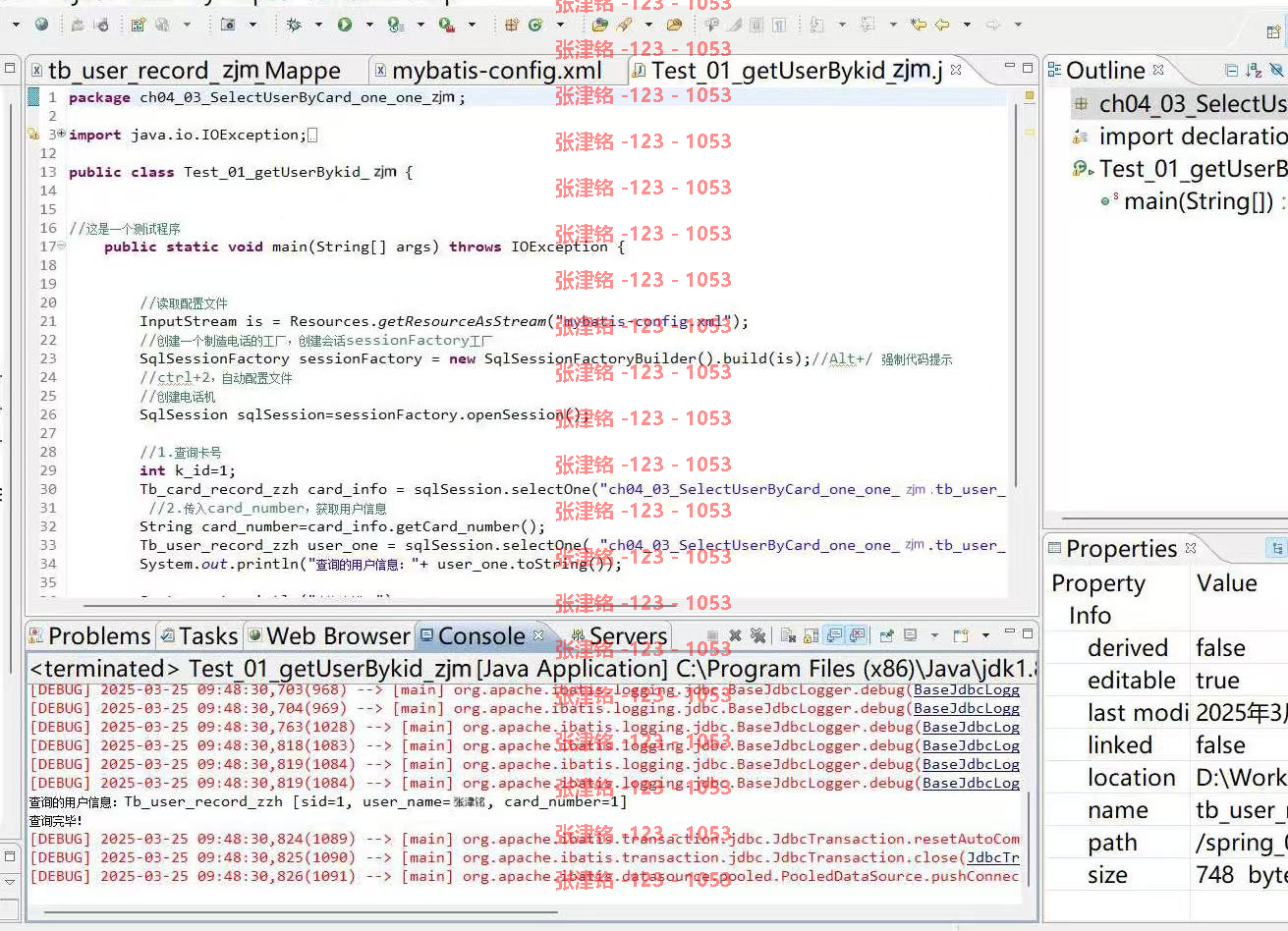
Task: Toggle Pin Console button
Action: coord(886,635)
